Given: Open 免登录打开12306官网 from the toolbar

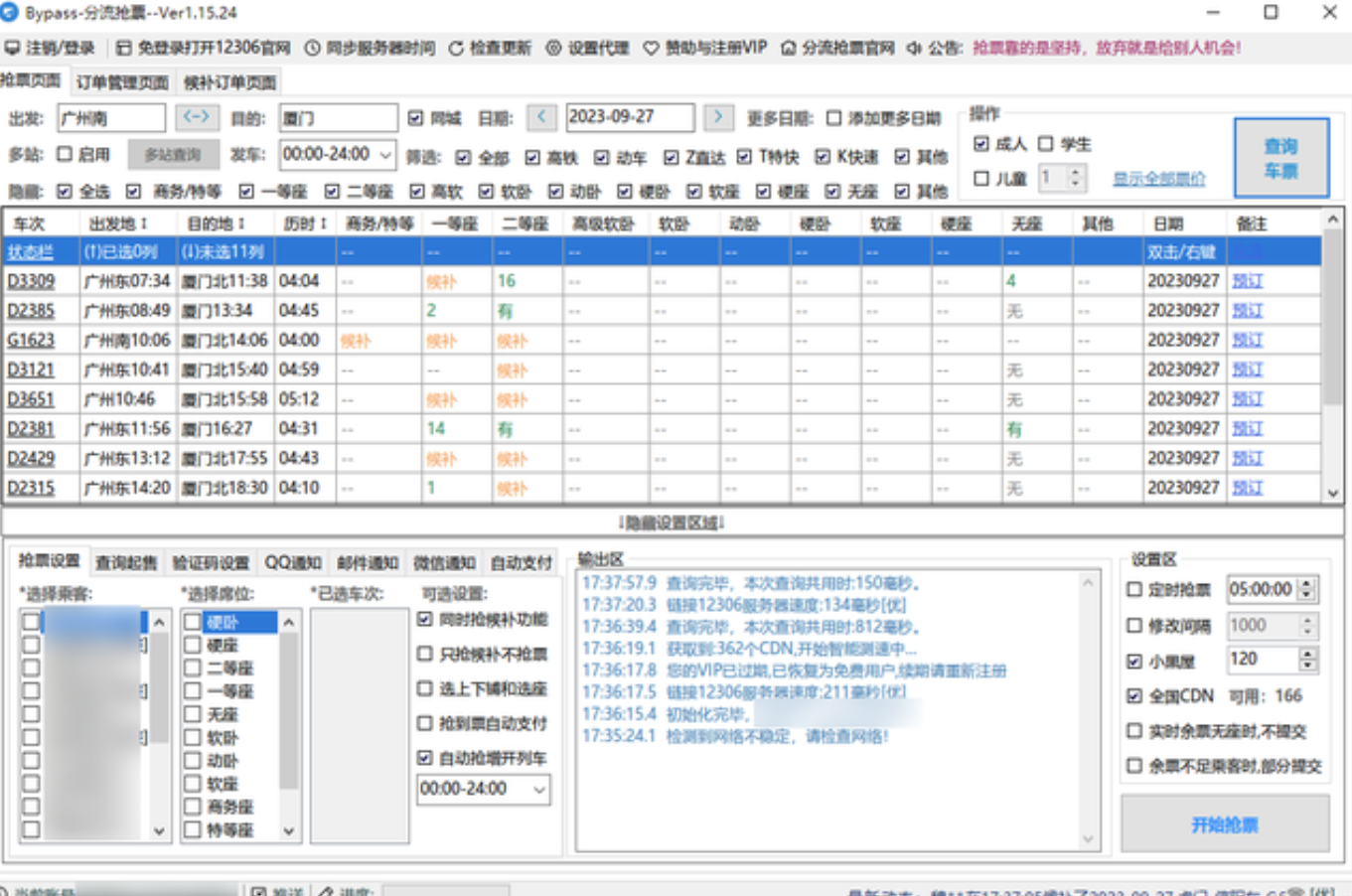Looking at the screenshot, I should (203, 48).
